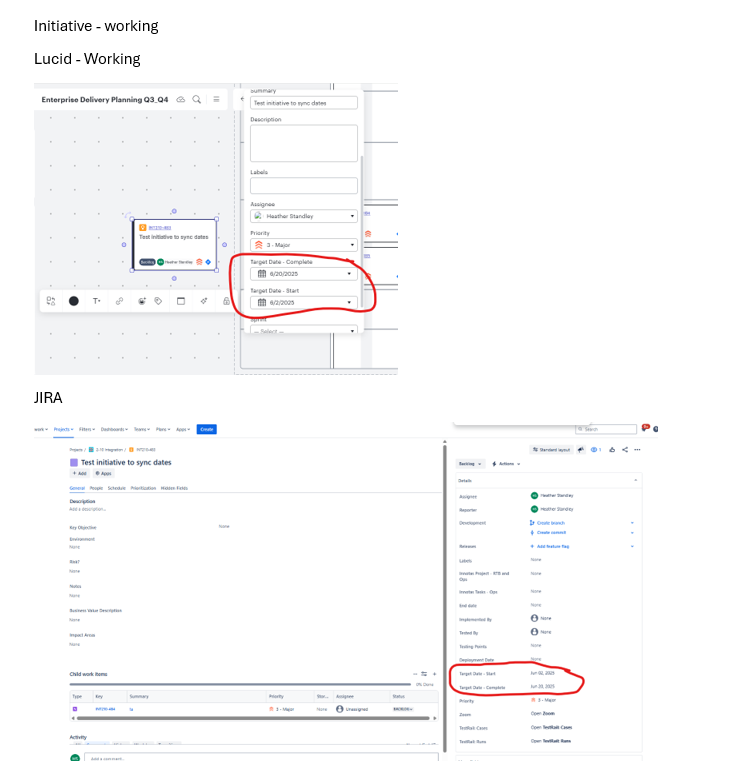The image size is (742, 783).
Task: Click the blue Jira diamond icon on card
Action: click(x=208, y=262)
